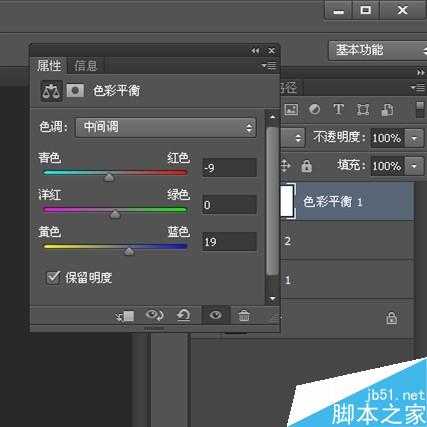
Task: Open the Properties panel flyout menu
Action: coord(269,66)
